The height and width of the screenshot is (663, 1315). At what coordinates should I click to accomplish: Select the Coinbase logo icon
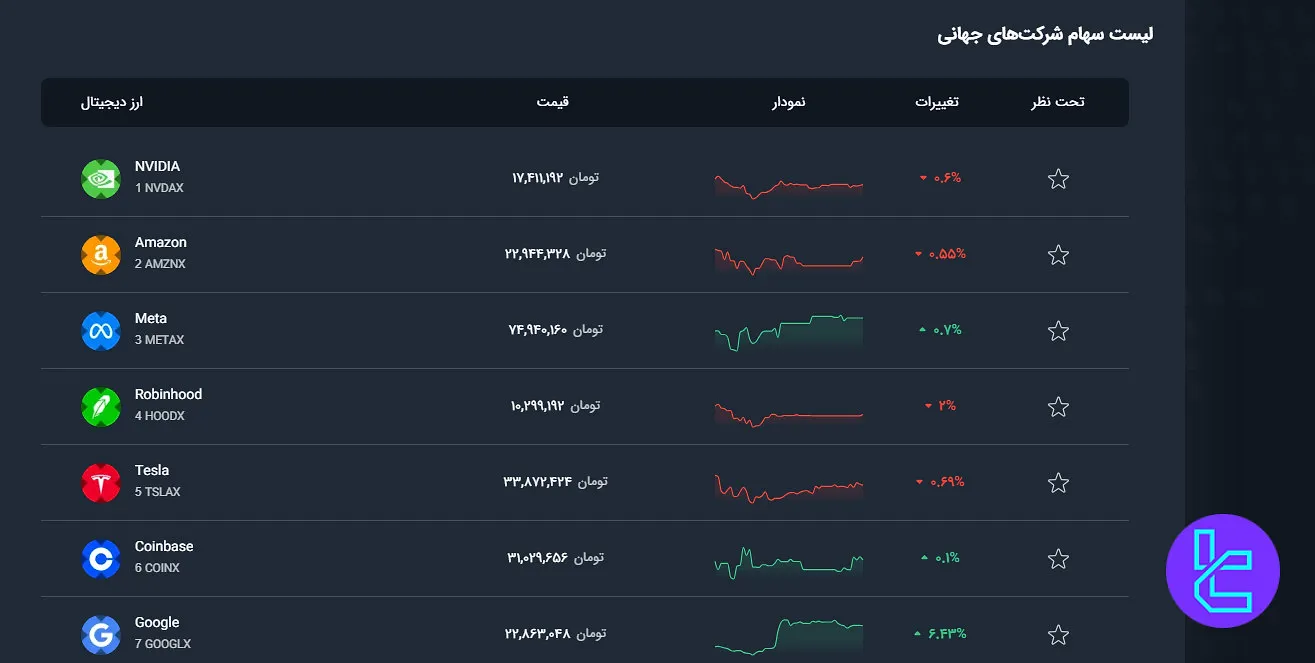coord(100,558)
